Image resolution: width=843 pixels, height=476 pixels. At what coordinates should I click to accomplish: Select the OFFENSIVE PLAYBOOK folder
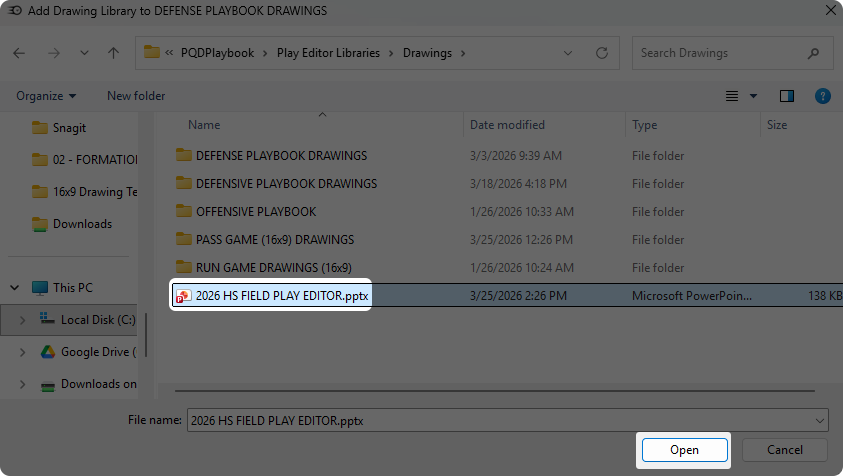click(x=255, y=211)
